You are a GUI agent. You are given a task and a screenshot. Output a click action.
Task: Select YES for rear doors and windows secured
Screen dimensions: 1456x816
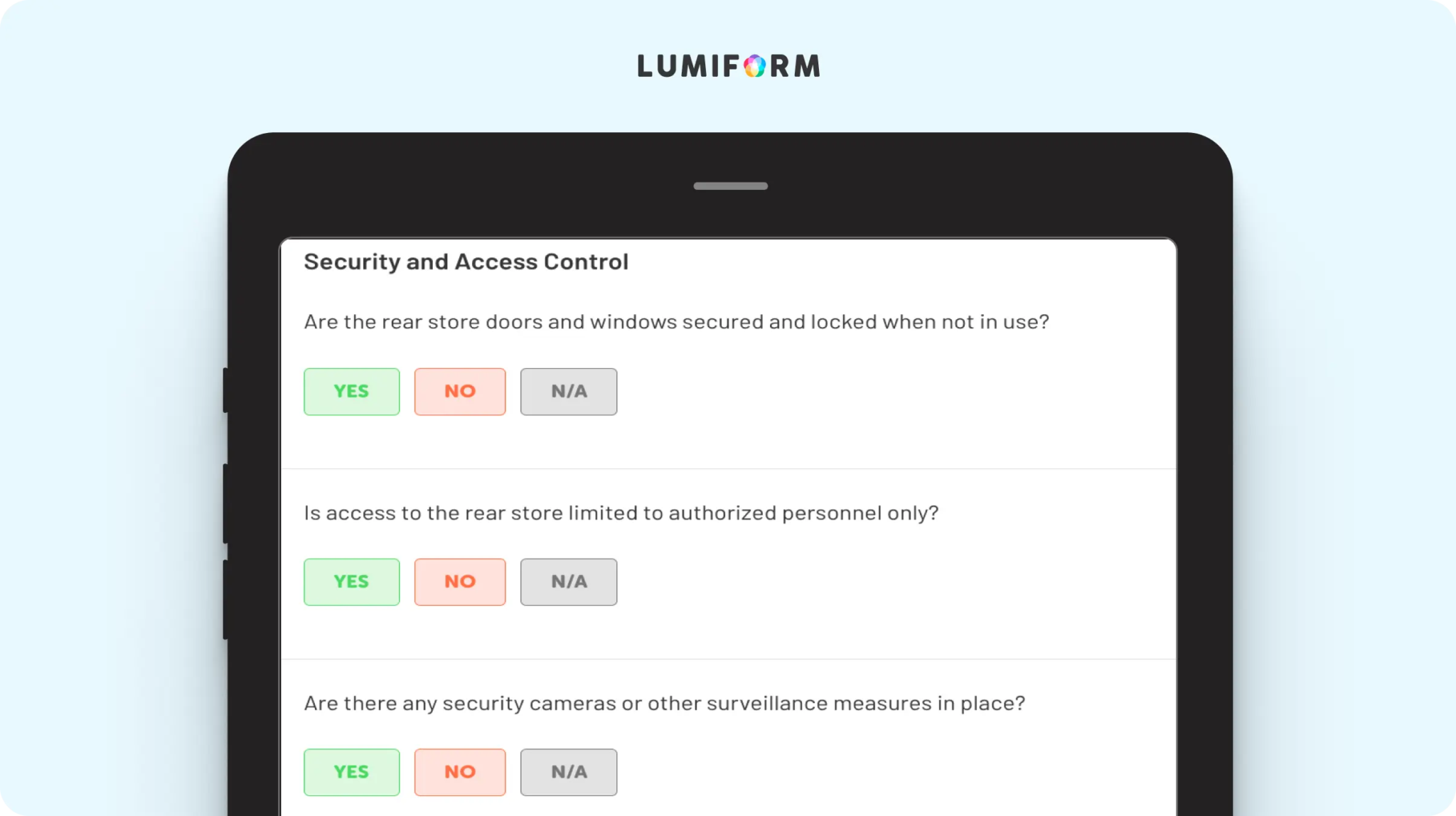(x=351, y=392)
